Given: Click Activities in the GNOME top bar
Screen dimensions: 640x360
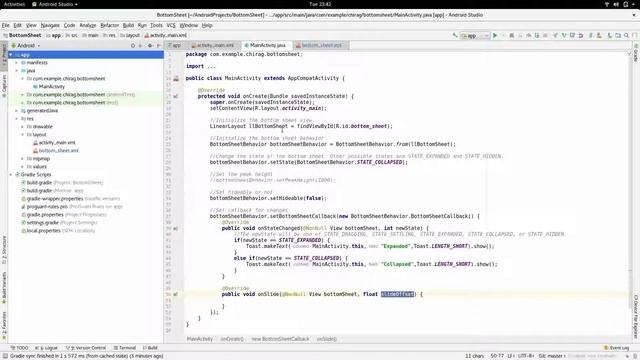Looking at the screenshot, I should 14,4.
